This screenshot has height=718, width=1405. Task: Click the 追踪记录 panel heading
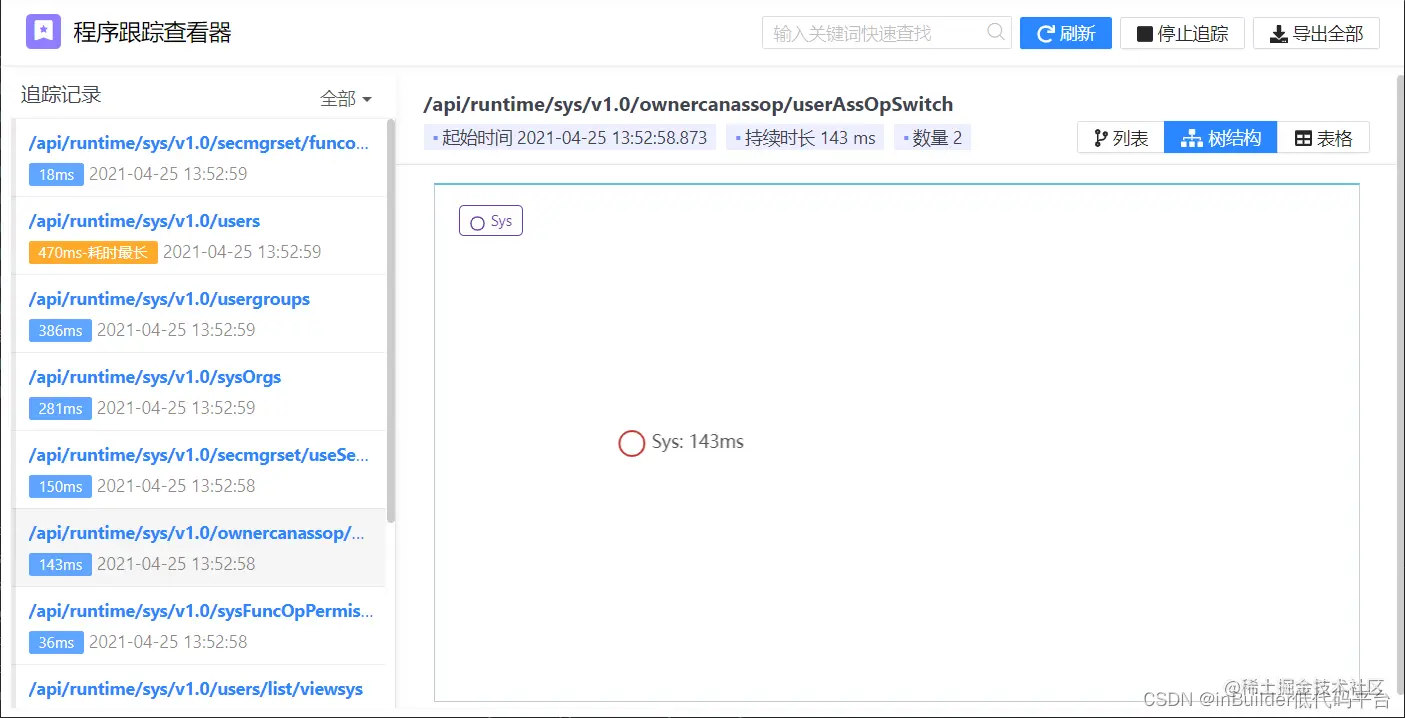click(61, 95)
